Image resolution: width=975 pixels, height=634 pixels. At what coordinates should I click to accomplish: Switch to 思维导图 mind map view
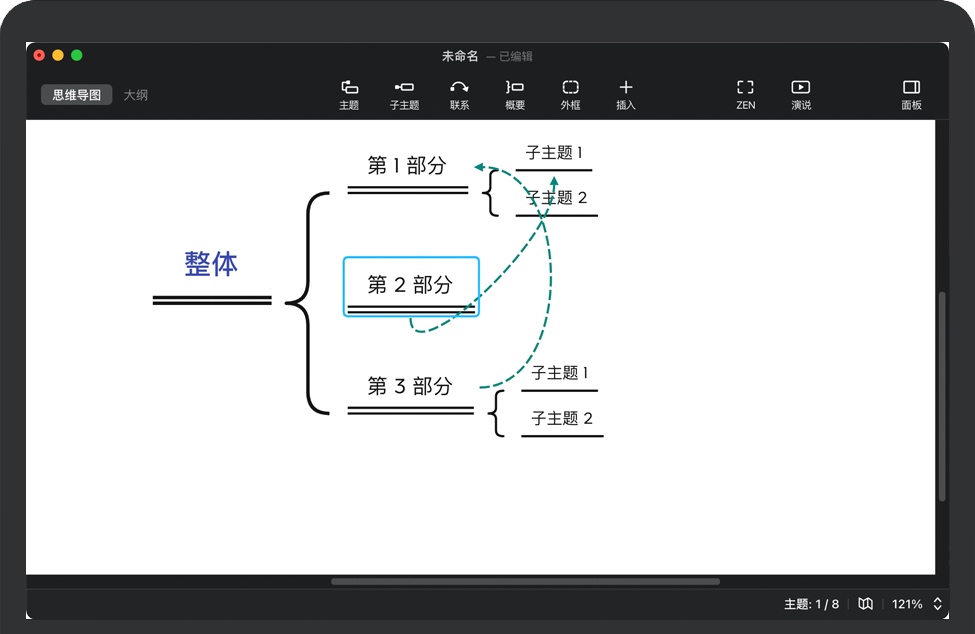coord(77,95)
